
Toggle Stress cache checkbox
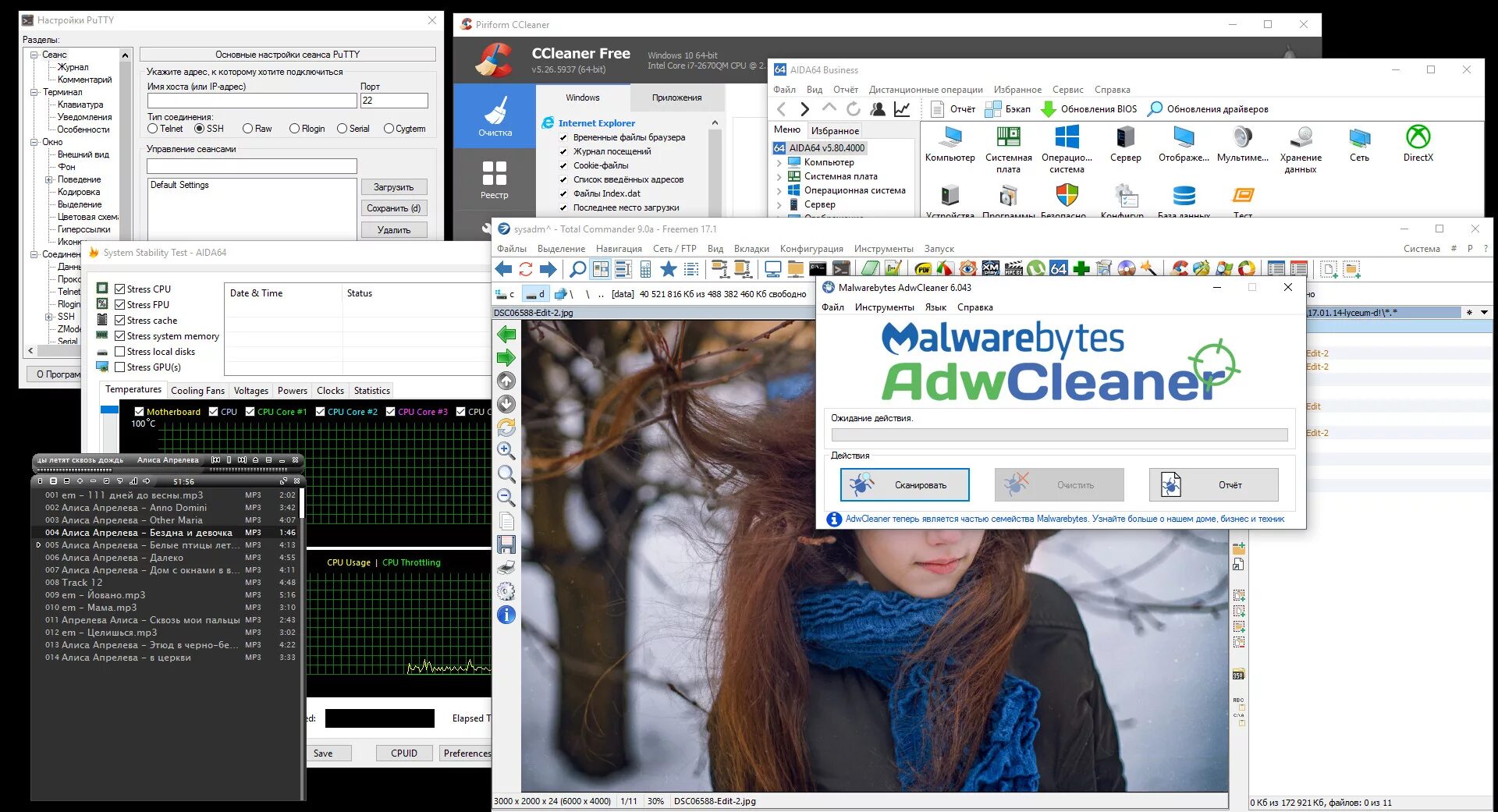(x=120, y=321)
